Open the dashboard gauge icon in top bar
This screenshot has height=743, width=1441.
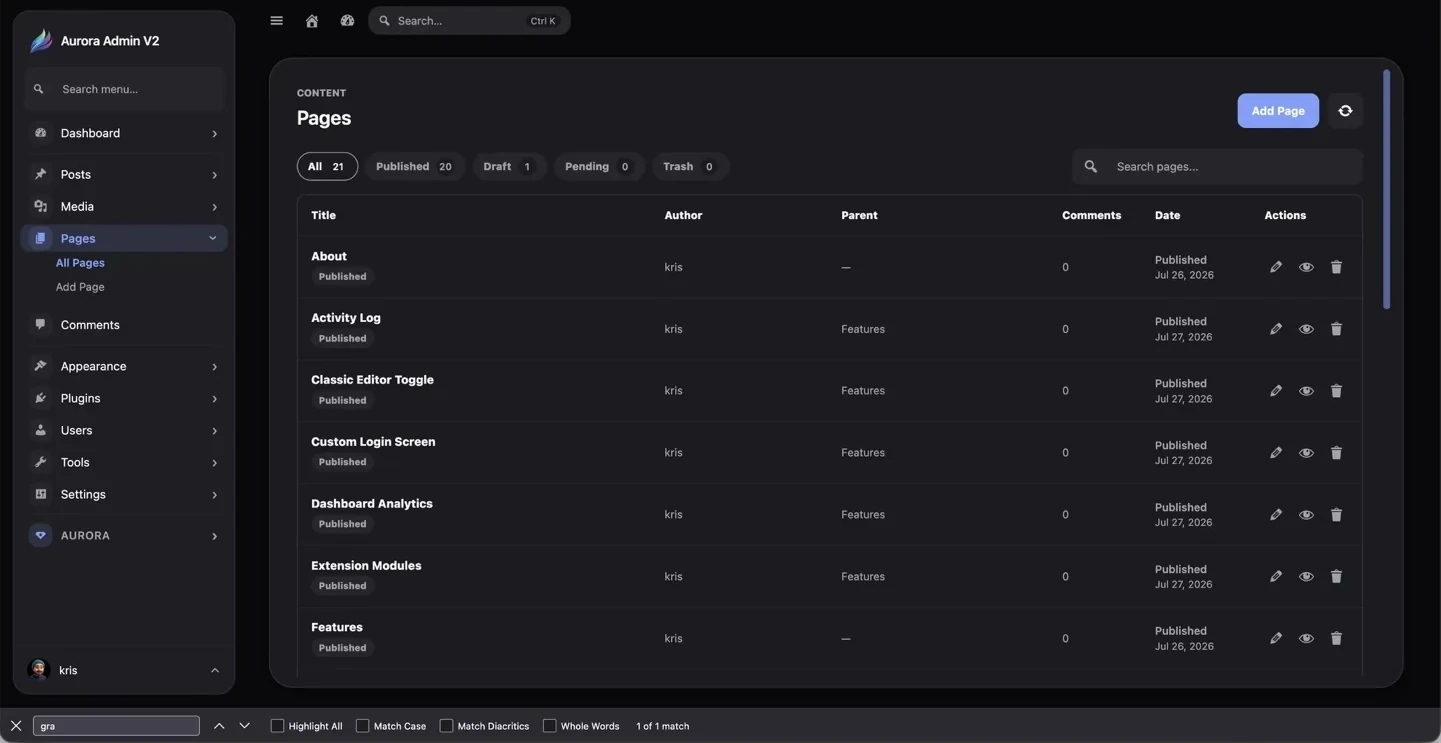(347, 20)
